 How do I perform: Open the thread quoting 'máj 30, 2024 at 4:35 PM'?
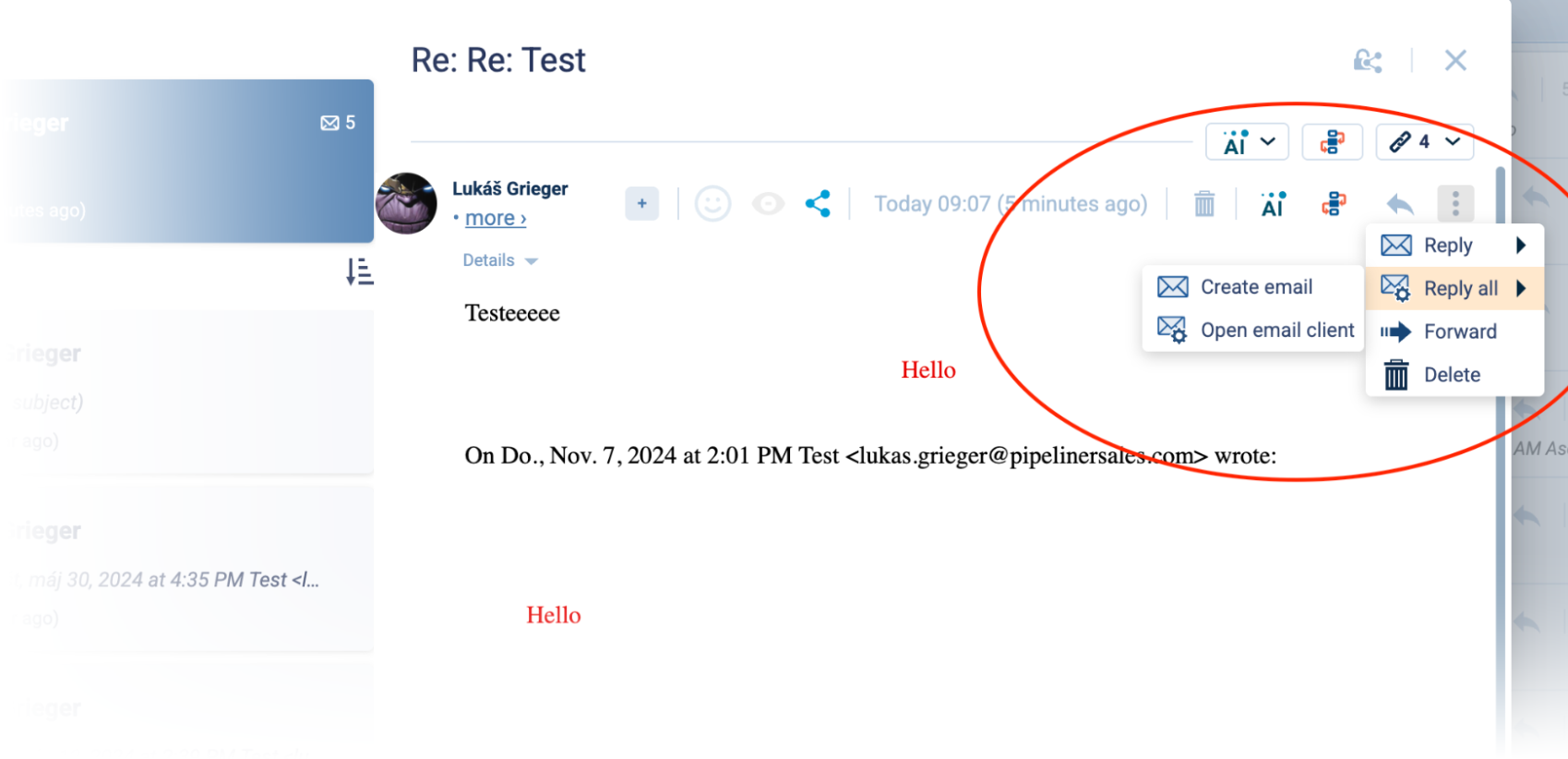coord(187,570)
